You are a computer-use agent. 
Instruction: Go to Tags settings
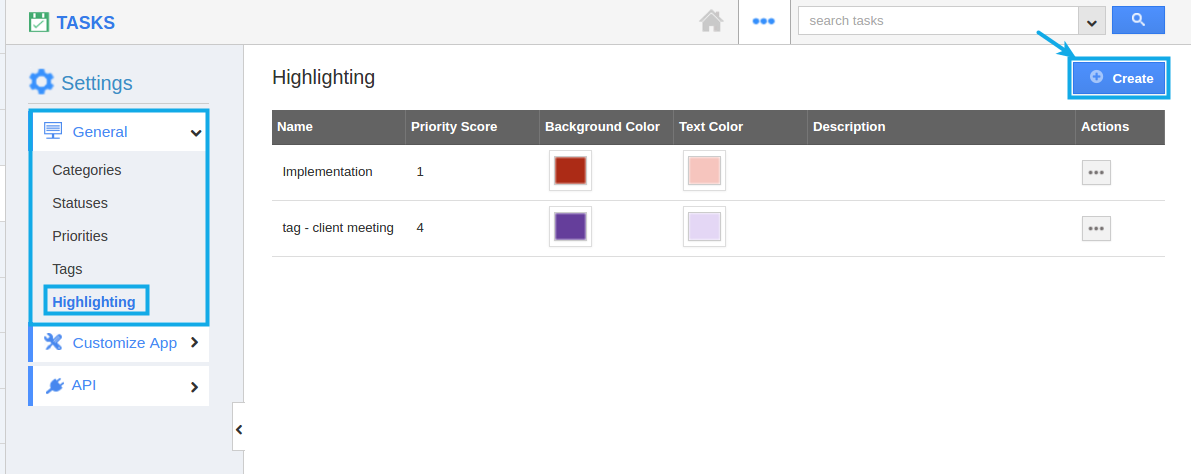[x=67, y=269]
